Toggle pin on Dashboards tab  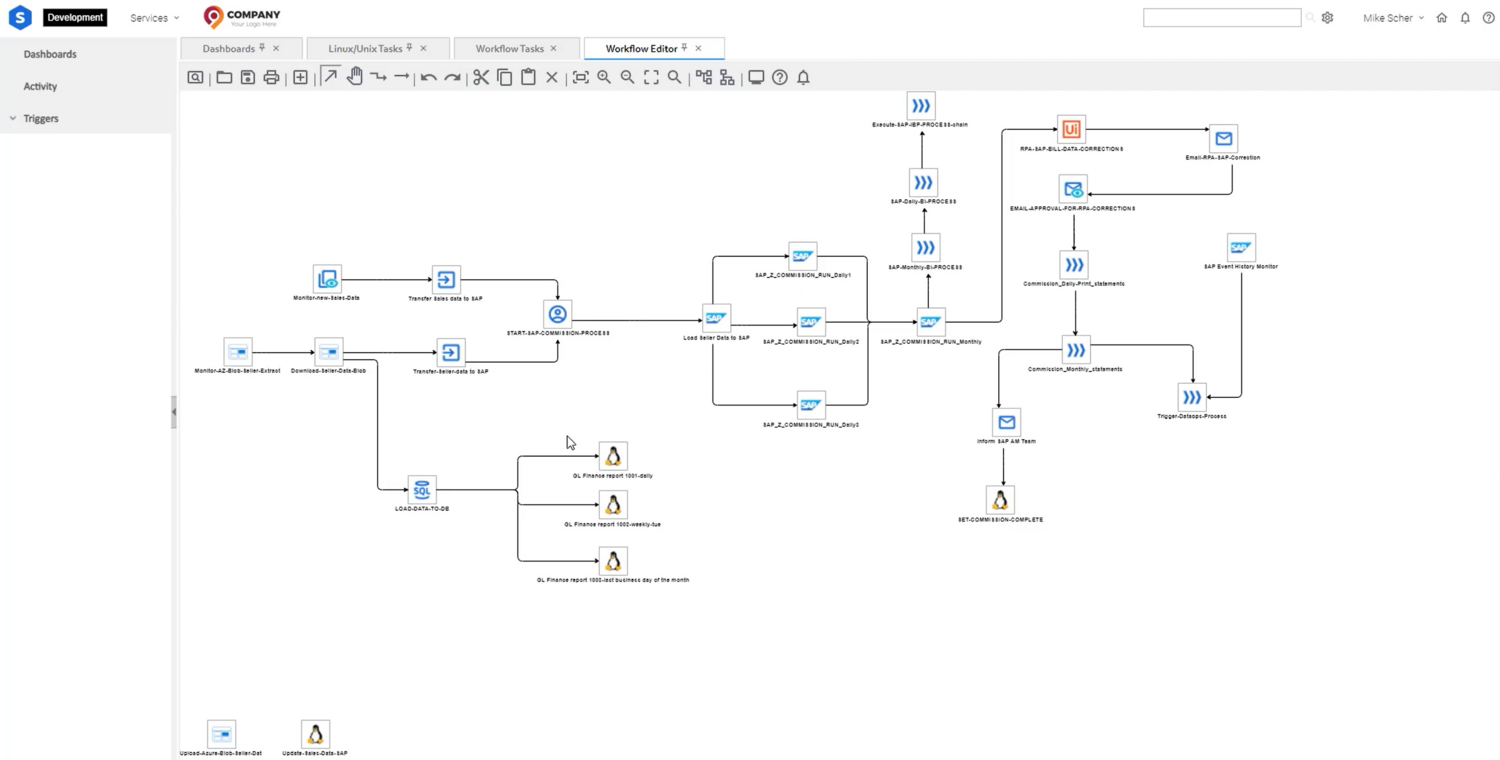coord(262,48)
